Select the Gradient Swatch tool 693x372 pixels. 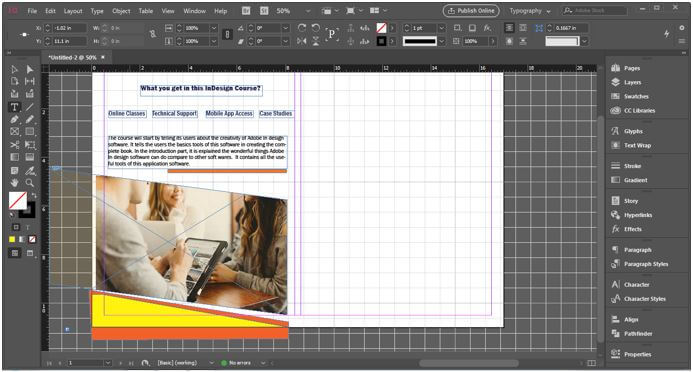(x=14, y=157)
